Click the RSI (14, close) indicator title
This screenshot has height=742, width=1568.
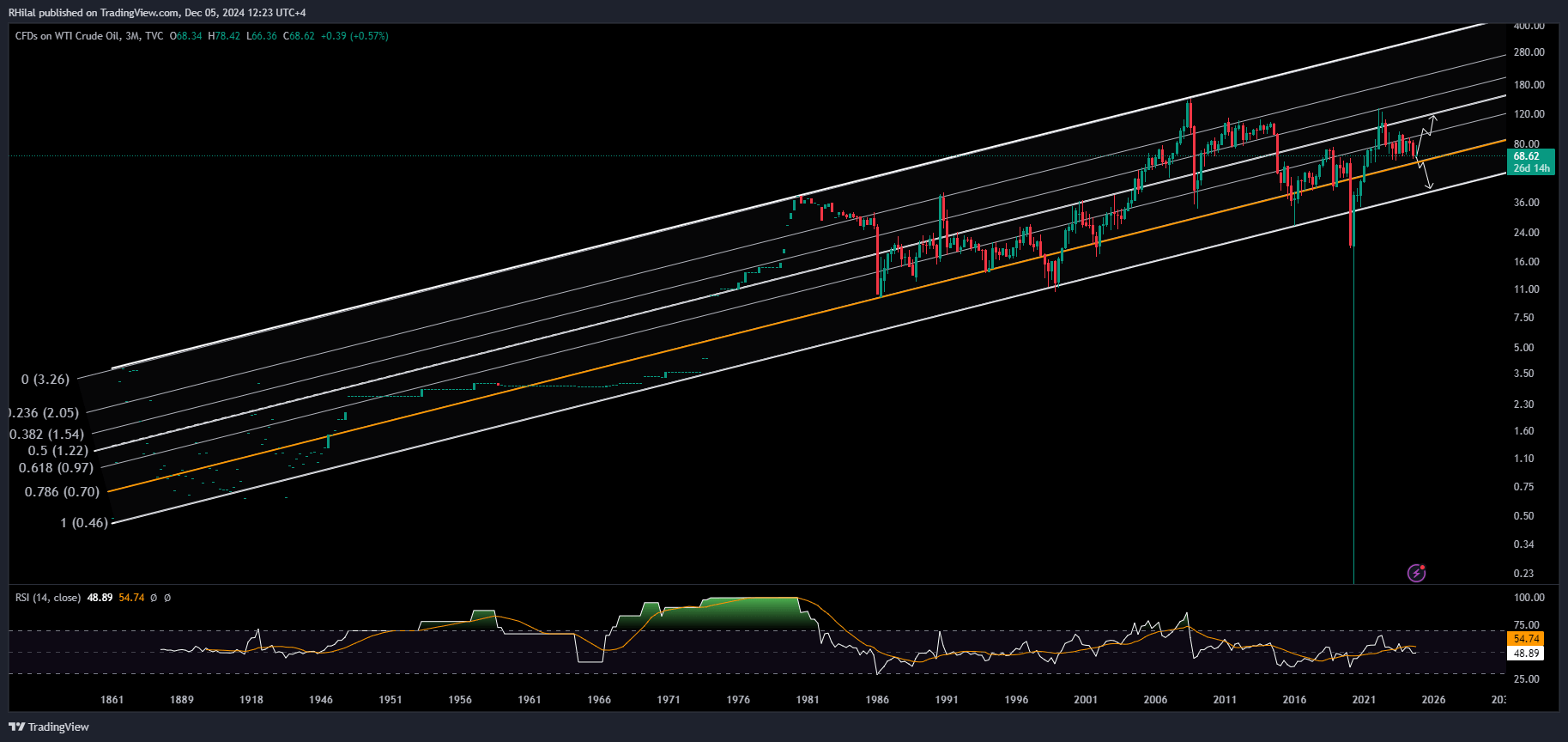pyautogui.click(x=48, y=598)
